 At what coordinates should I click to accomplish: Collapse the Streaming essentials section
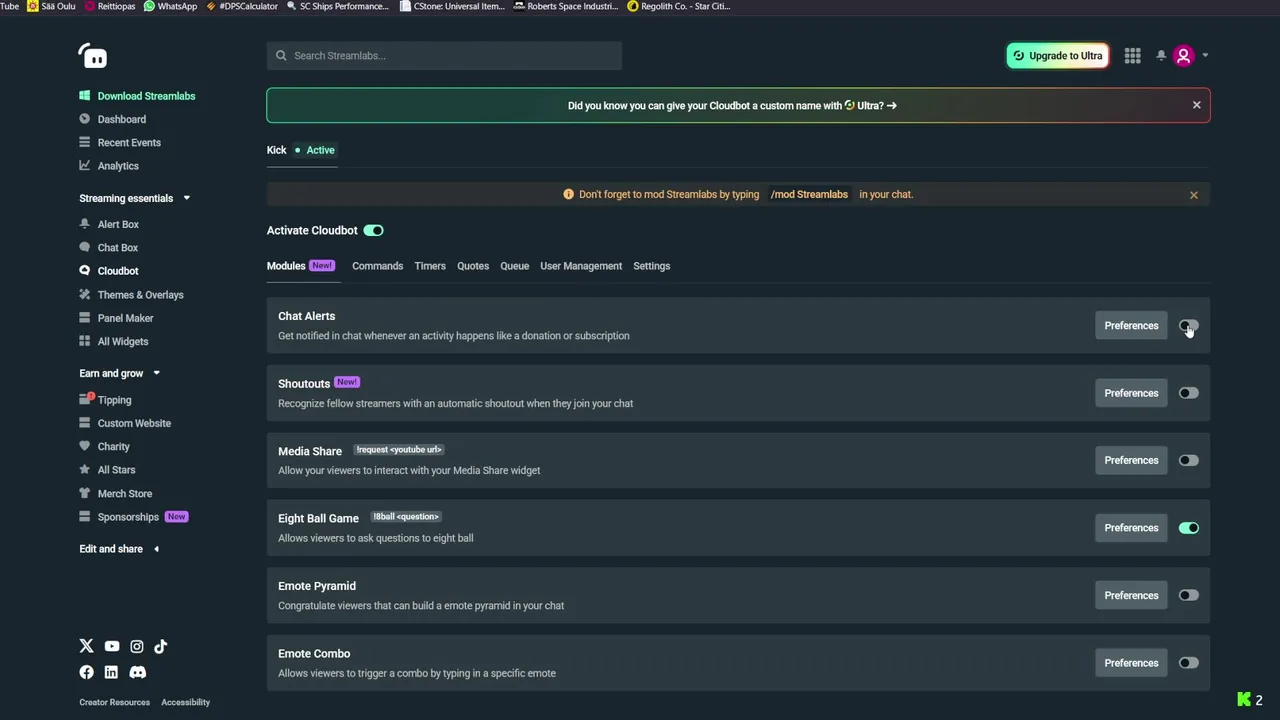186,198
